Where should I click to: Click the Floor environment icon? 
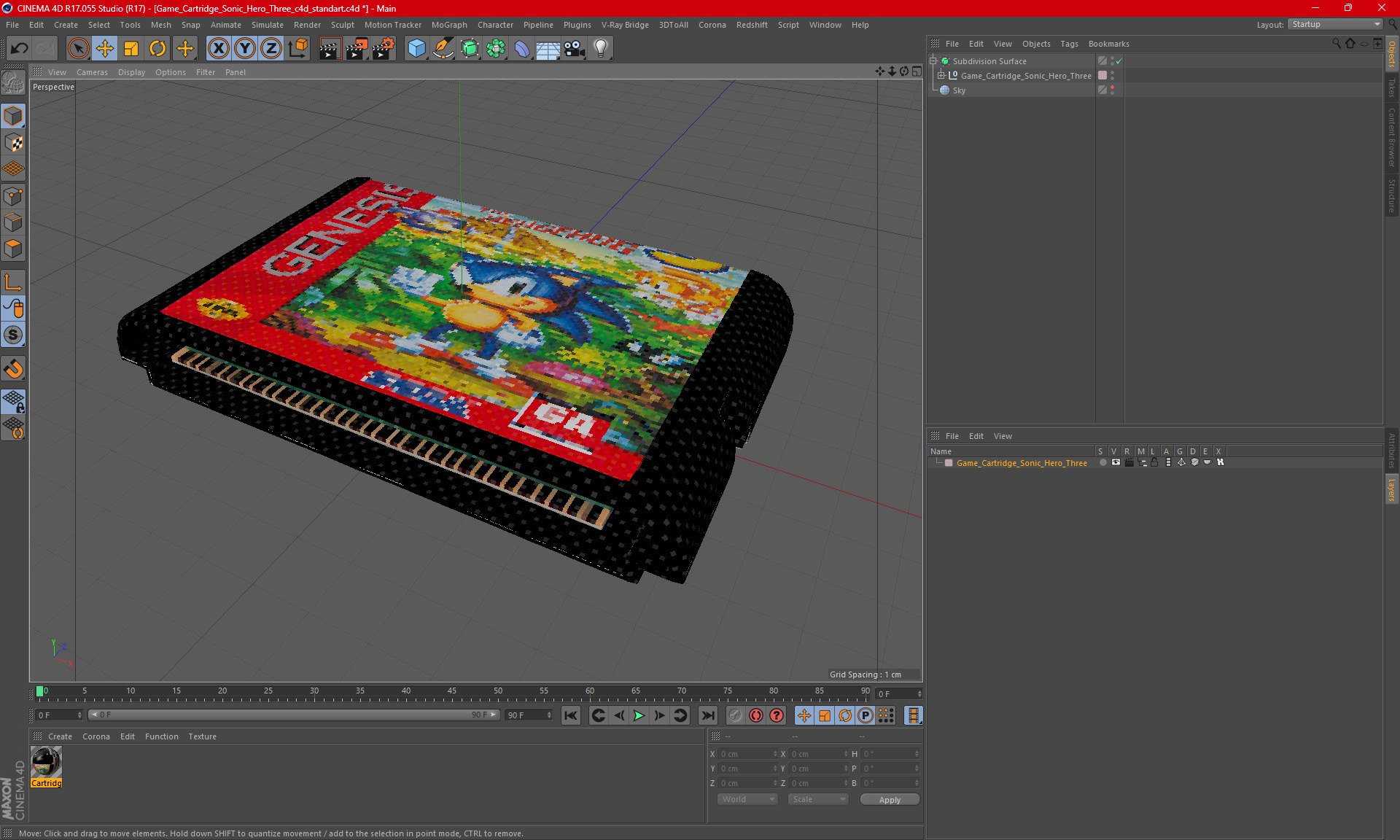[x=548, y=49]
